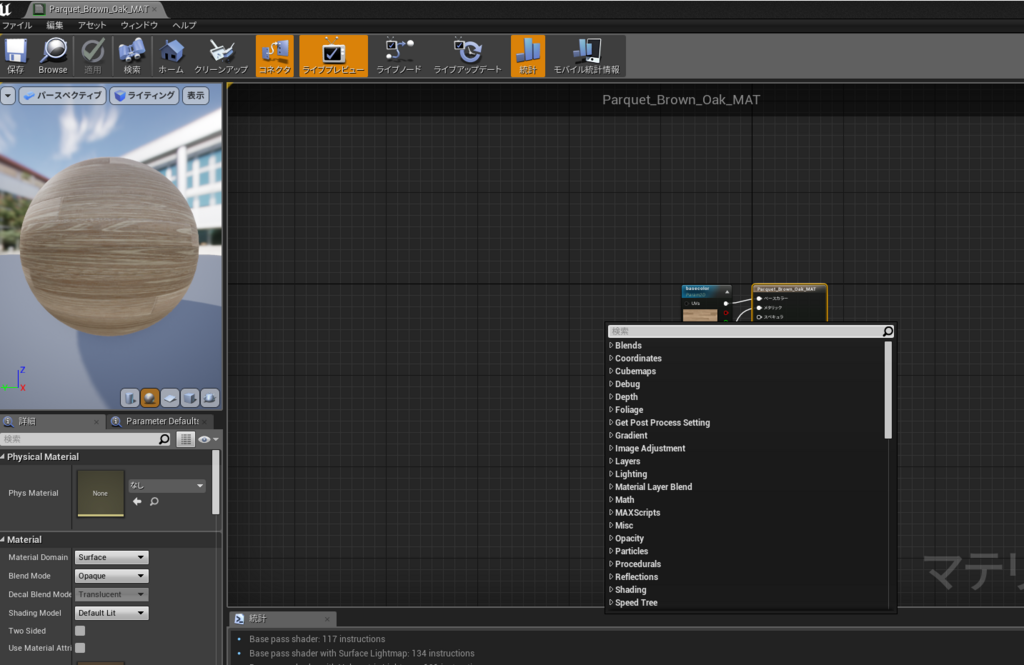Switch to the 詳細 (Details) tab
Image resolution: width=1024 pixels, height=665 pixels.
[52, 421]
